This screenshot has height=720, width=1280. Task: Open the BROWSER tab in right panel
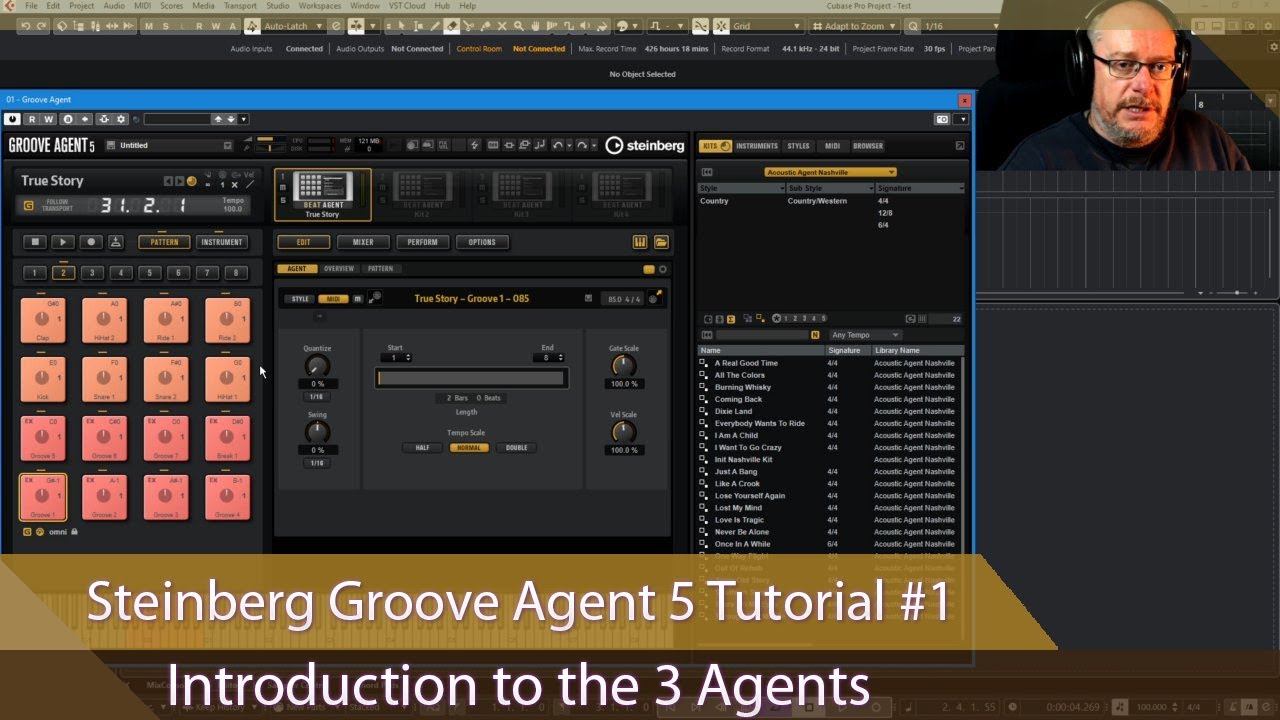pos(868,146)
